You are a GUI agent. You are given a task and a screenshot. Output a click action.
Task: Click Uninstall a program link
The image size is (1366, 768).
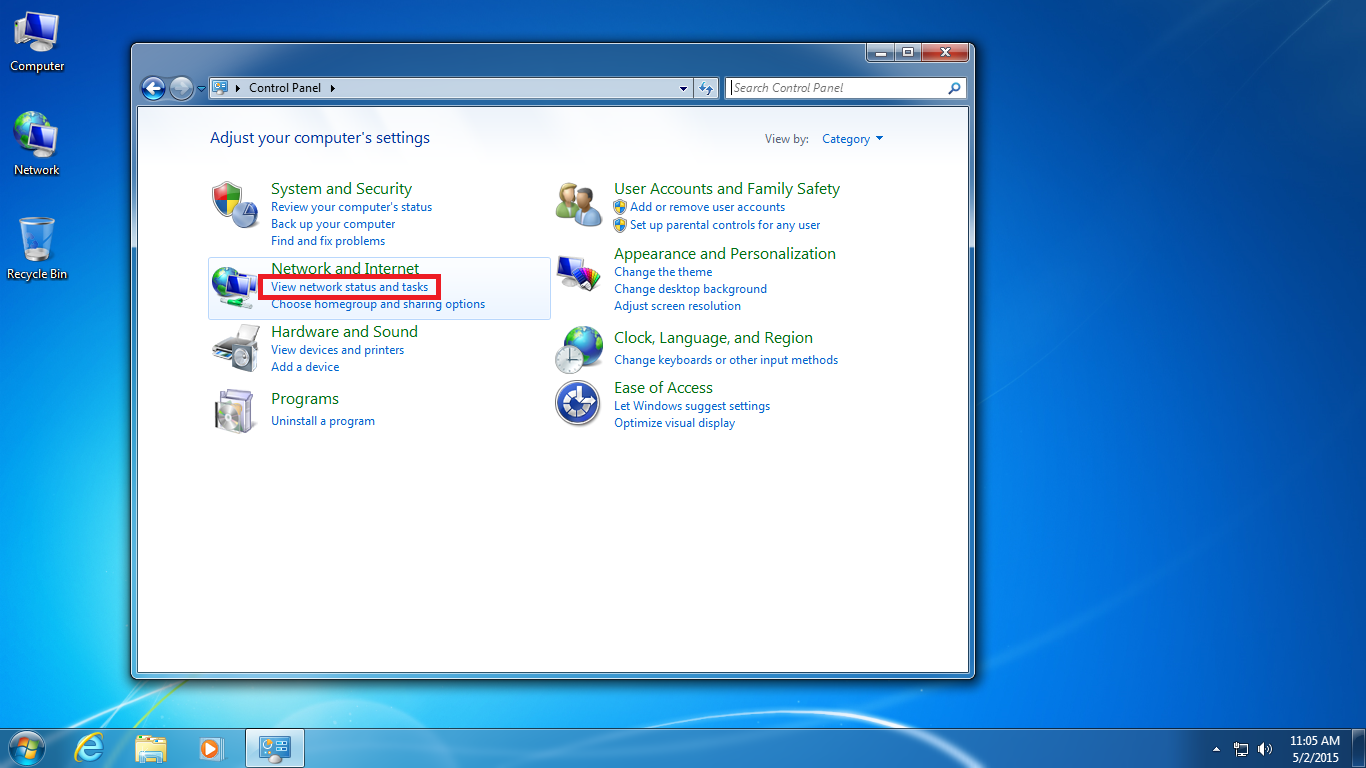point(323,421)
